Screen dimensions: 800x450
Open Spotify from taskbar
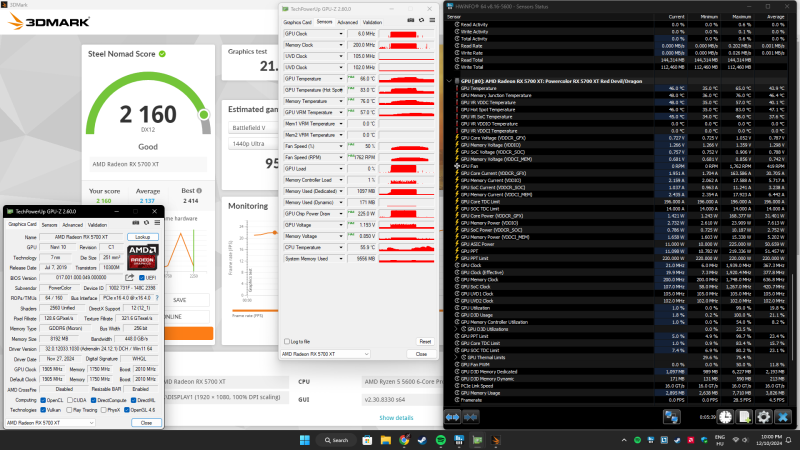(x=440, y=440)
